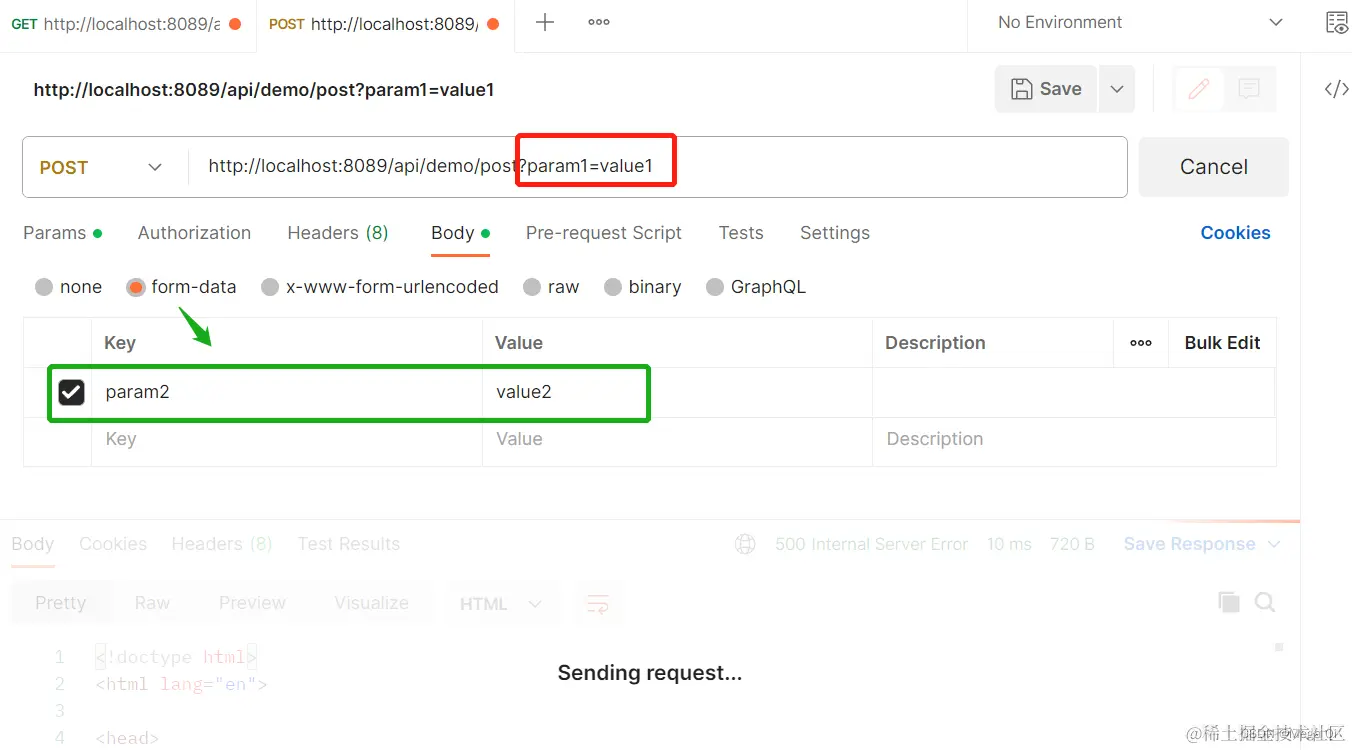Cancel the request being sent
This screenshot has height=750, width=1352.
[x=1214, y=167]
